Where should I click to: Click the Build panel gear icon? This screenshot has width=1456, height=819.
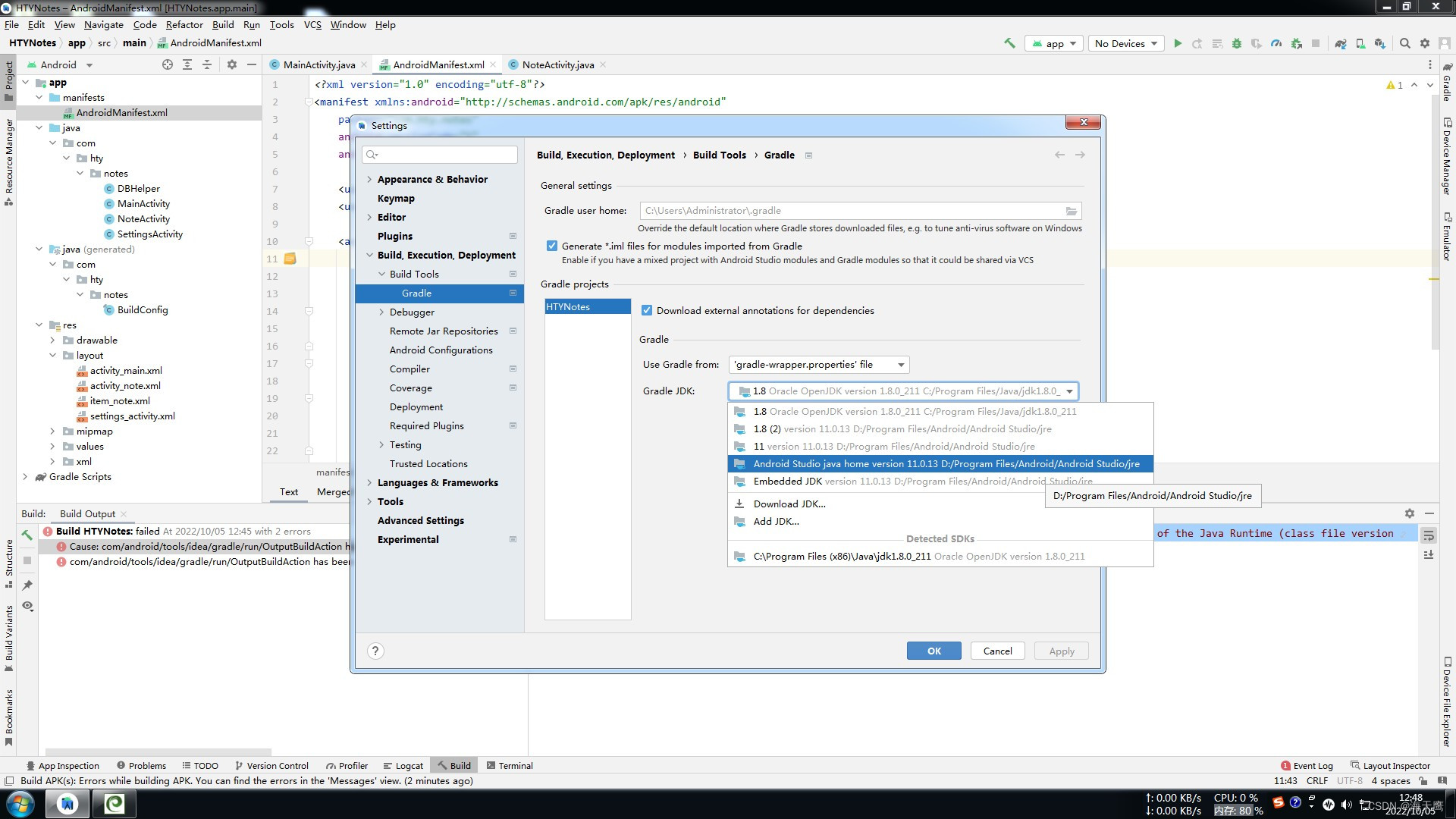click(x=1410, y=513)
